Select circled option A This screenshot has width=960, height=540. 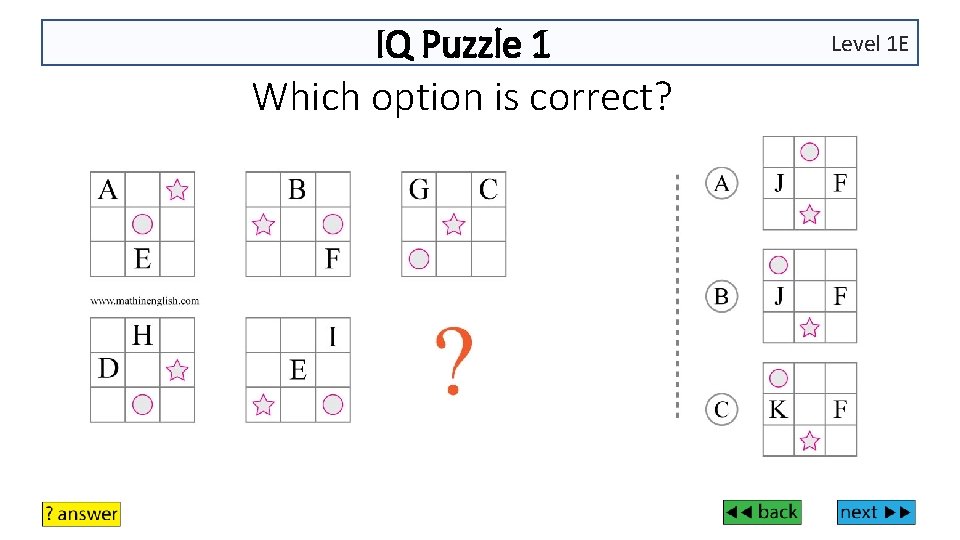coord(722,183)
